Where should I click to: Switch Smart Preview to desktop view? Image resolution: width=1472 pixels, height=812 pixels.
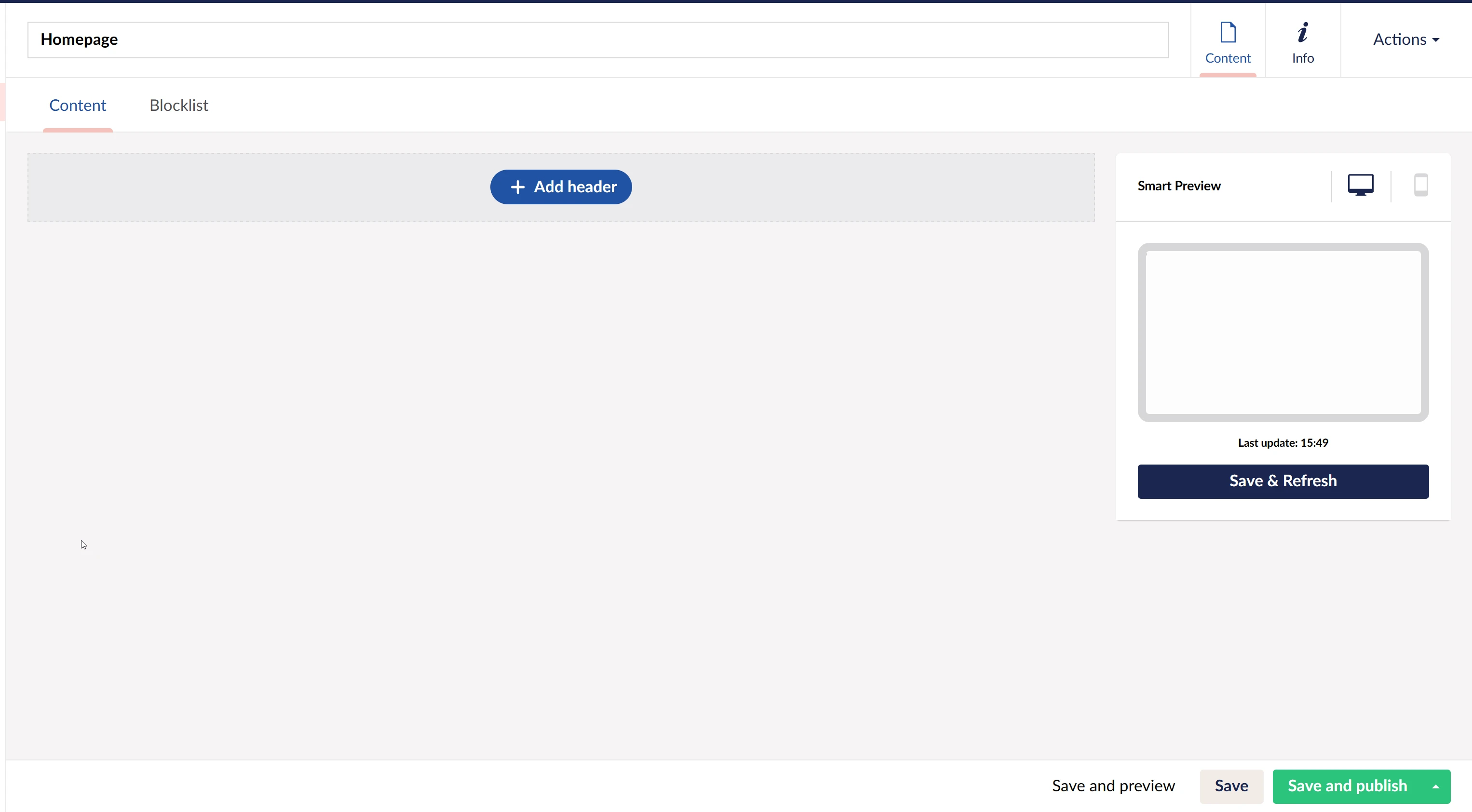pyautogui.click(x=1361, y=186)
